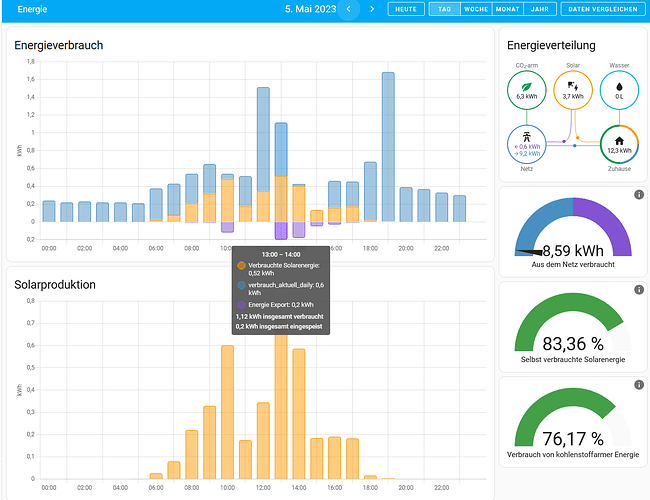Click the tallest blue bar at 19:00 in Energieverbrauch
The image size is (650, 500).
point(388,147)
